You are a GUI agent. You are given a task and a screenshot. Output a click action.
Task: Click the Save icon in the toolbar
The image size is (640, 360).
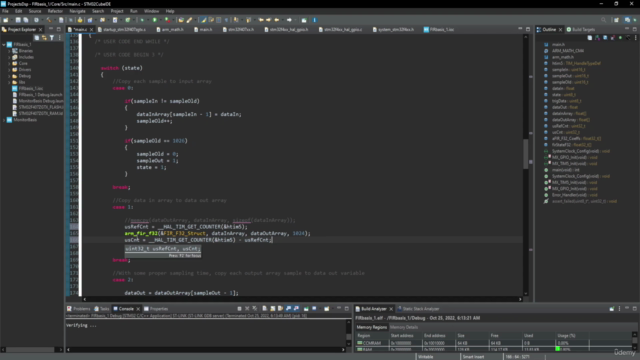(18, 20)
